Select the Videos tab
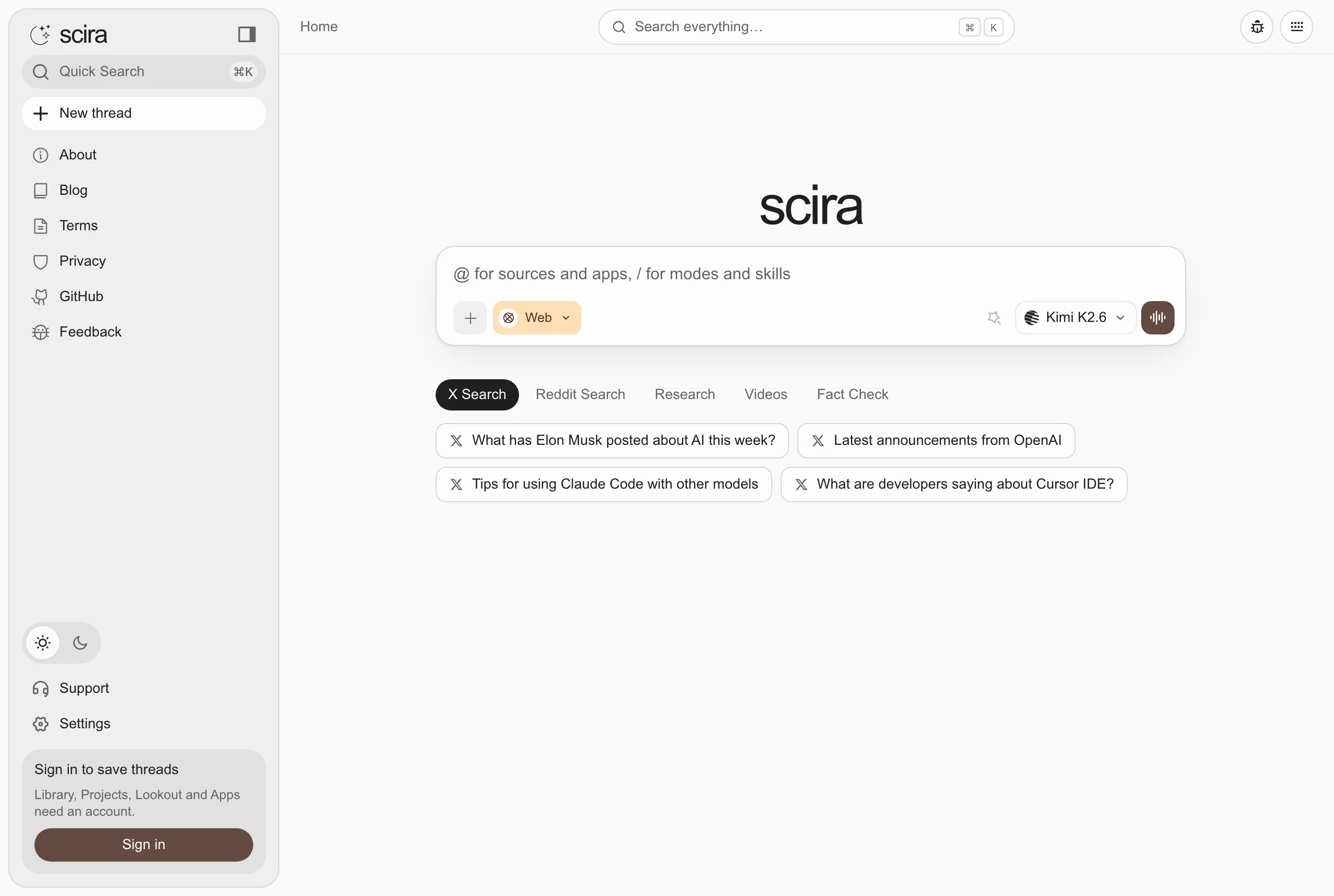The image size is (1334, 896). [765, 395]
